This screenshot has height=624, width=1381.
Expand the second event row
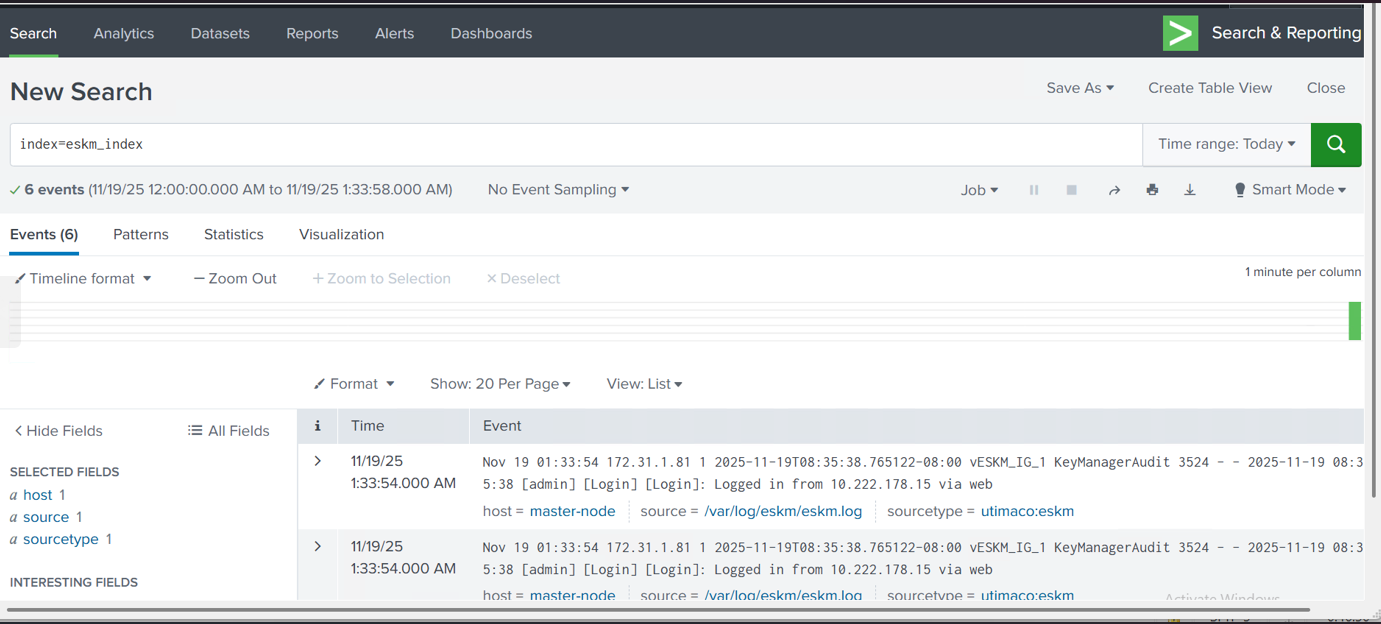tap(318, 547)
